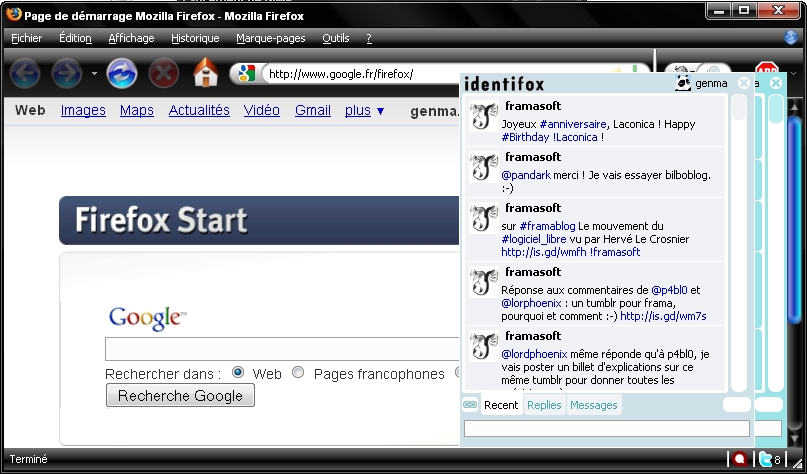Open the Édition menu
Screen dimensions: 807x474
pyautogui.click(x=75, y=38)
